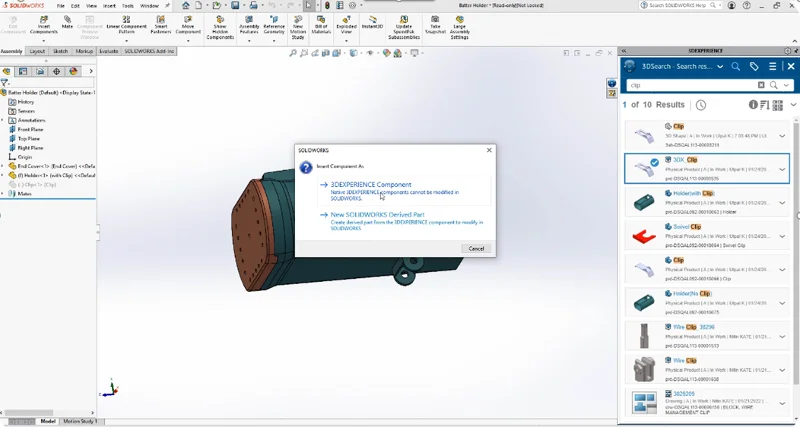Screen dimensions: 800x427
Task: Toggle the checkmark on the 3DX Clip result
Action: coord(654,162)
